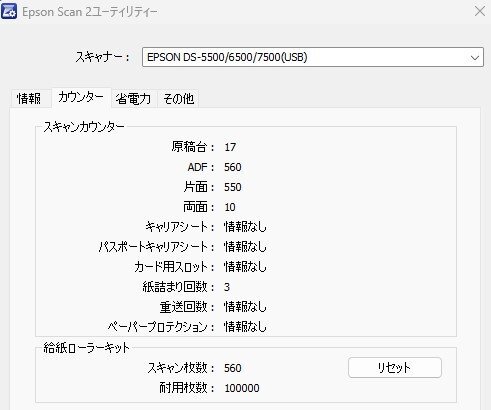Click the 原稿台 count value 17
Screen dimensions: 491x410
click(x=230, y=147)
